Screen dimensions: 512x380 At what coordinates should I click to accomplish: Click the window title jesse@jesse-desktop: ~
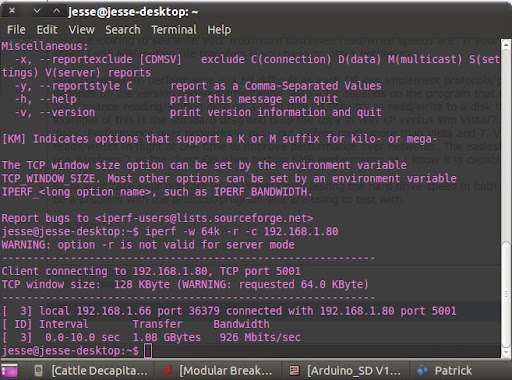tap(133, 12)
